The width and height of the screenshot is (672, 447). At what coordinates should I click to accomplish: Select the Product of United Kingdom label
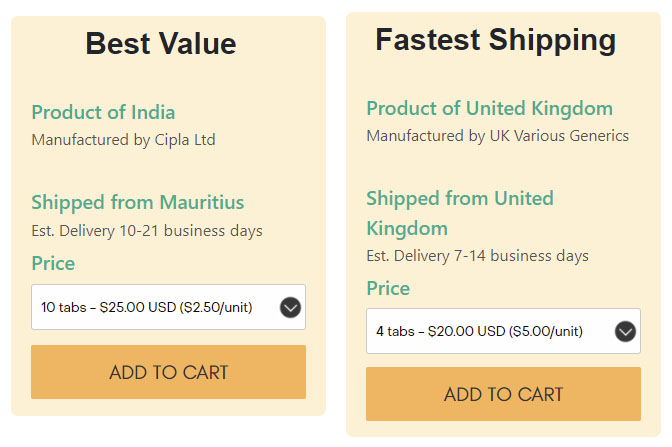[x=489, y=108]
